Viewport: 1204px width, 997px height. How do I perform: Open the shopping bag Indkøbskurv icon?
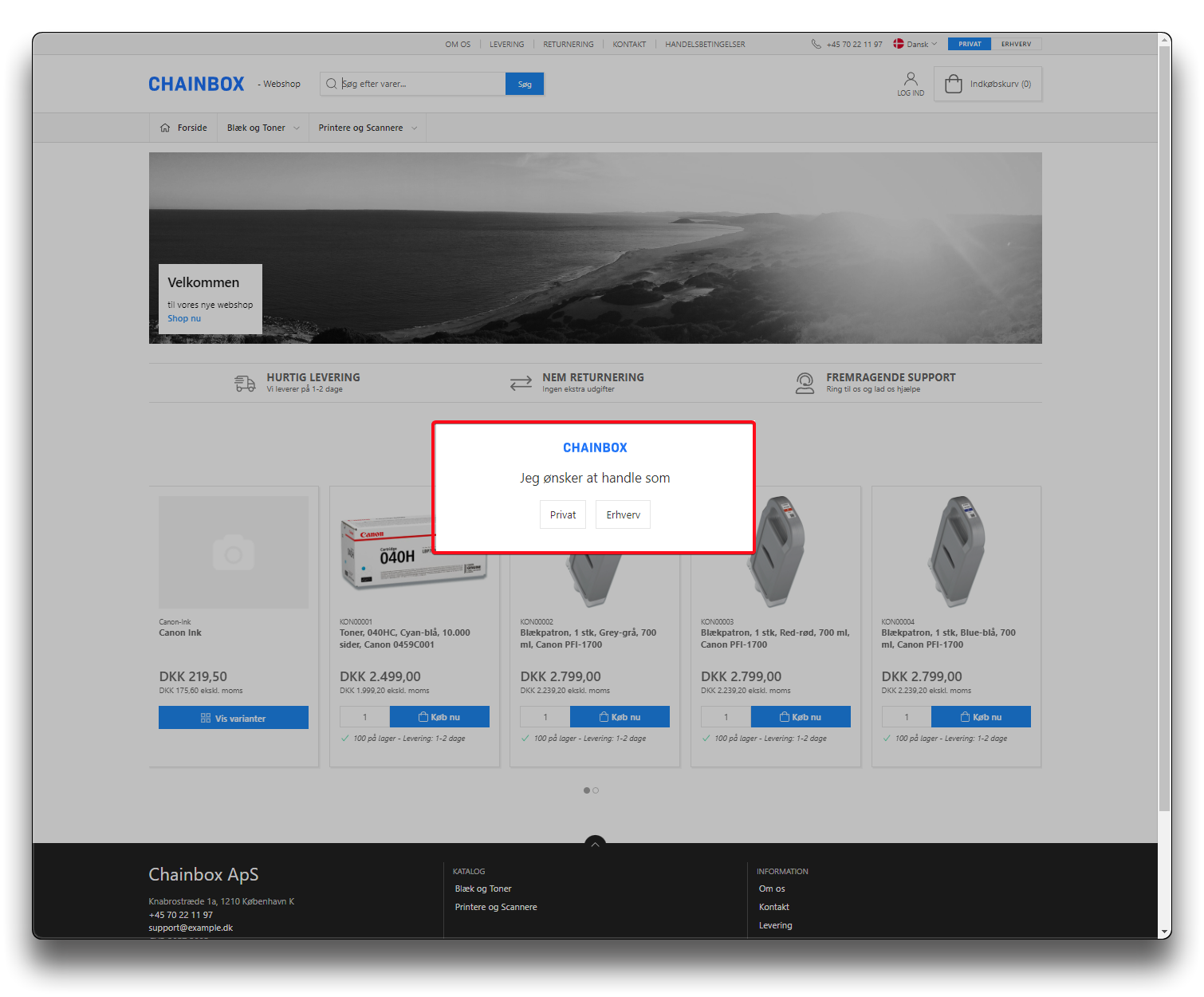(953, 84)
